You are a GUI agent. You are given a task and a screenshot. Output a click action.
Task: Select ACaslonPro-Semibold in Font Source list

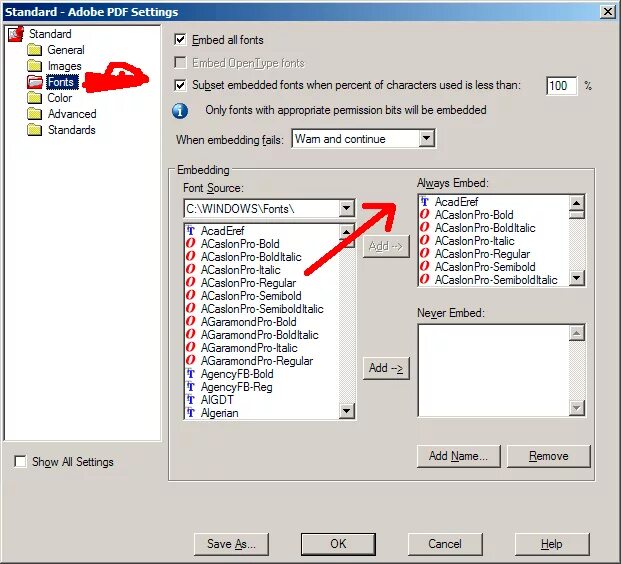[251, 295]
